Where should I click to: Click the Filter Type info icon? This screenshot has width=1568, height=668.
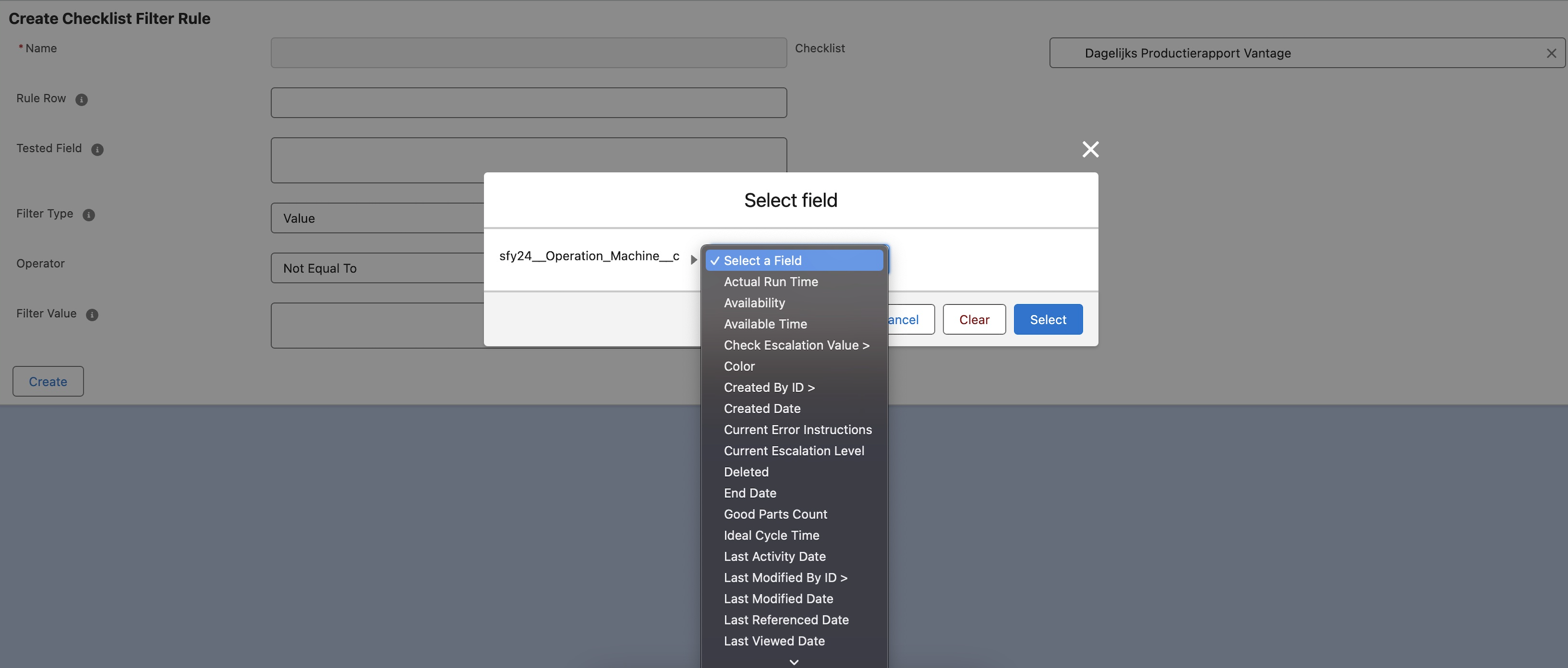89,214
